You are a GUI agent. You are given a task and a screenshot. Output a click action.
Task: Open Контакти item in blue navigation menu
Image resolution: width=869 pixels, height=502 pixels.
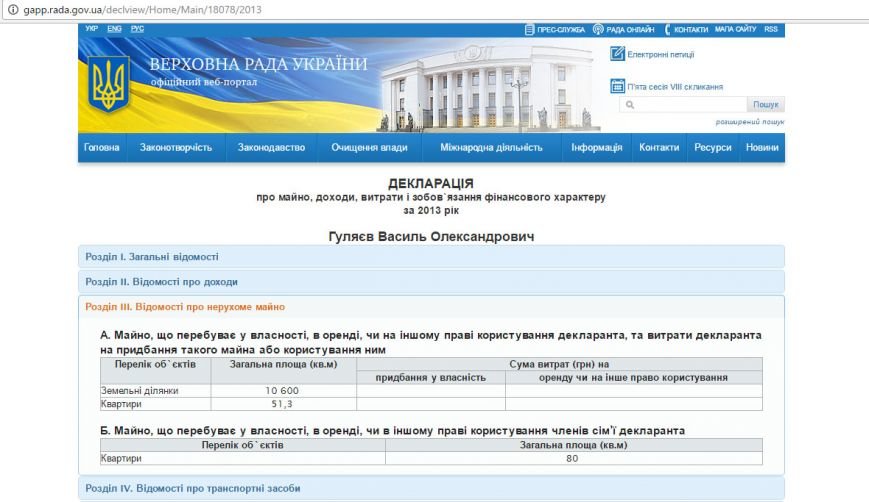pos(659,147)
